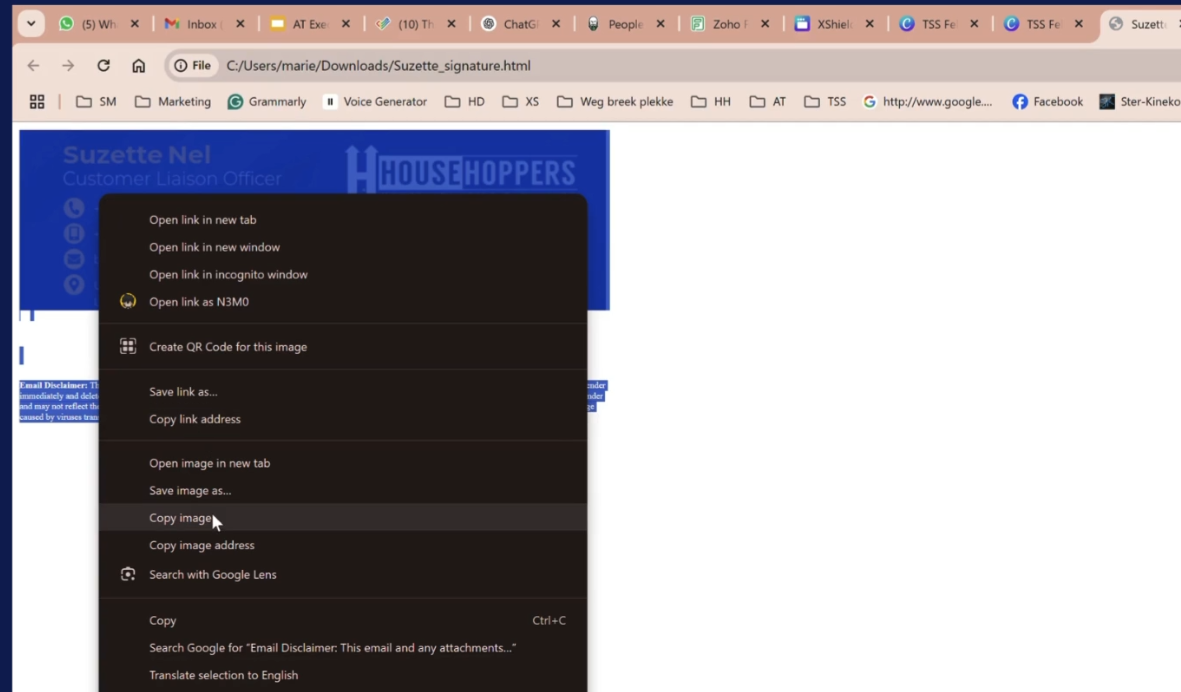Open the apps grid icon in bookmarks bar
Viewport: 1181px width, 692px height.
coord(37,102)
